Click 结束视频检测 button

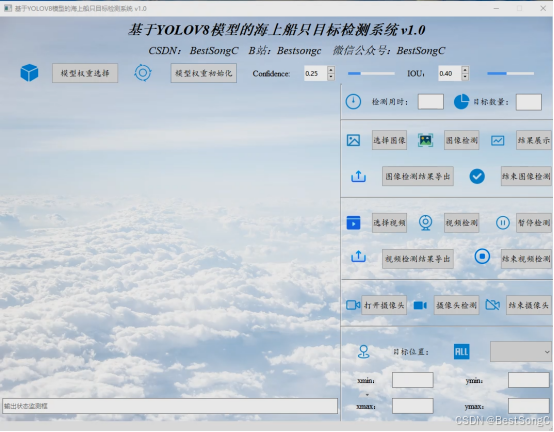point(526,259)
